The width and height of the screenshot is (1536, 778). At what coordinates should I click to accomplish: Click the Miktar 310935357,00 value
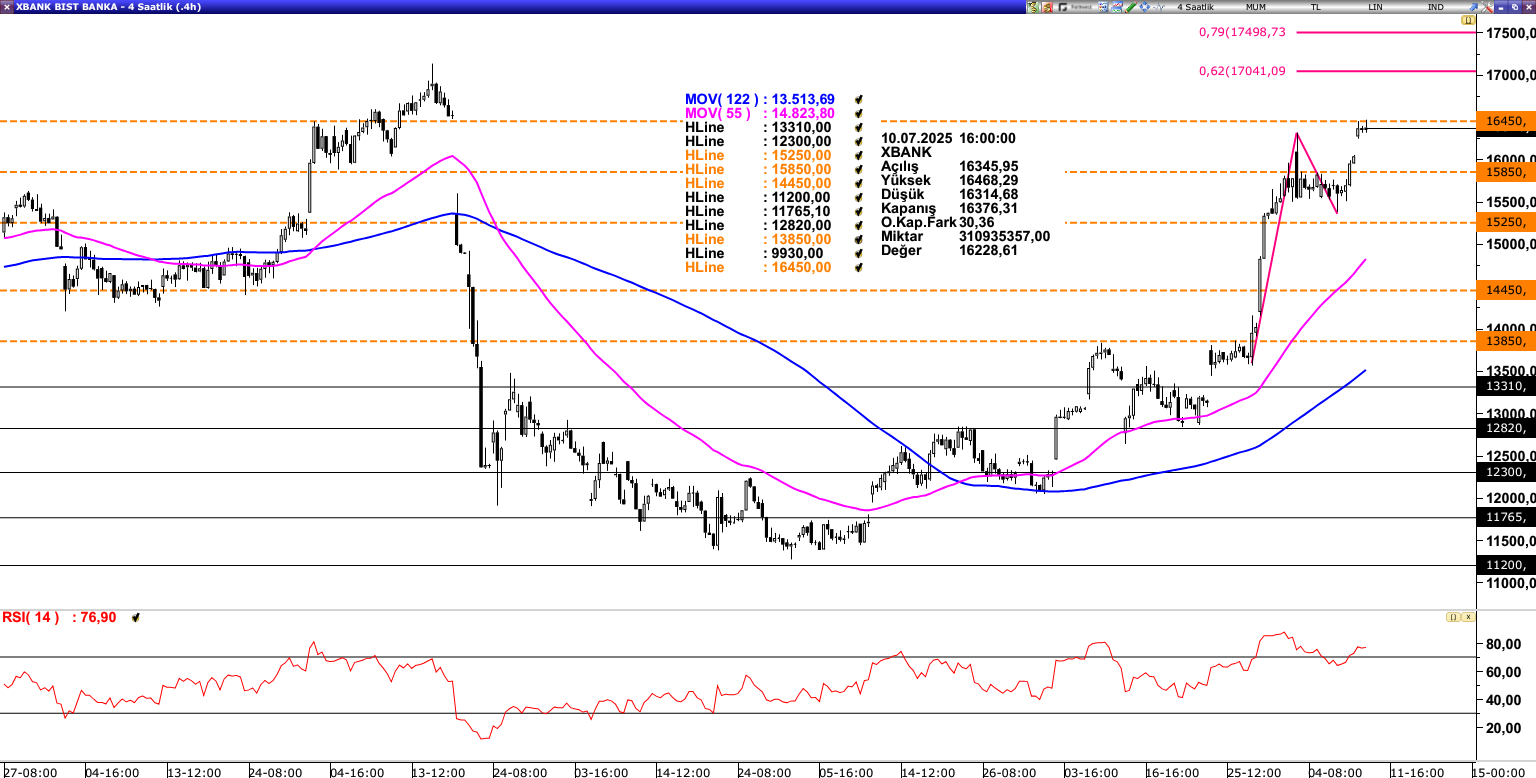[x=1004, y=236]
